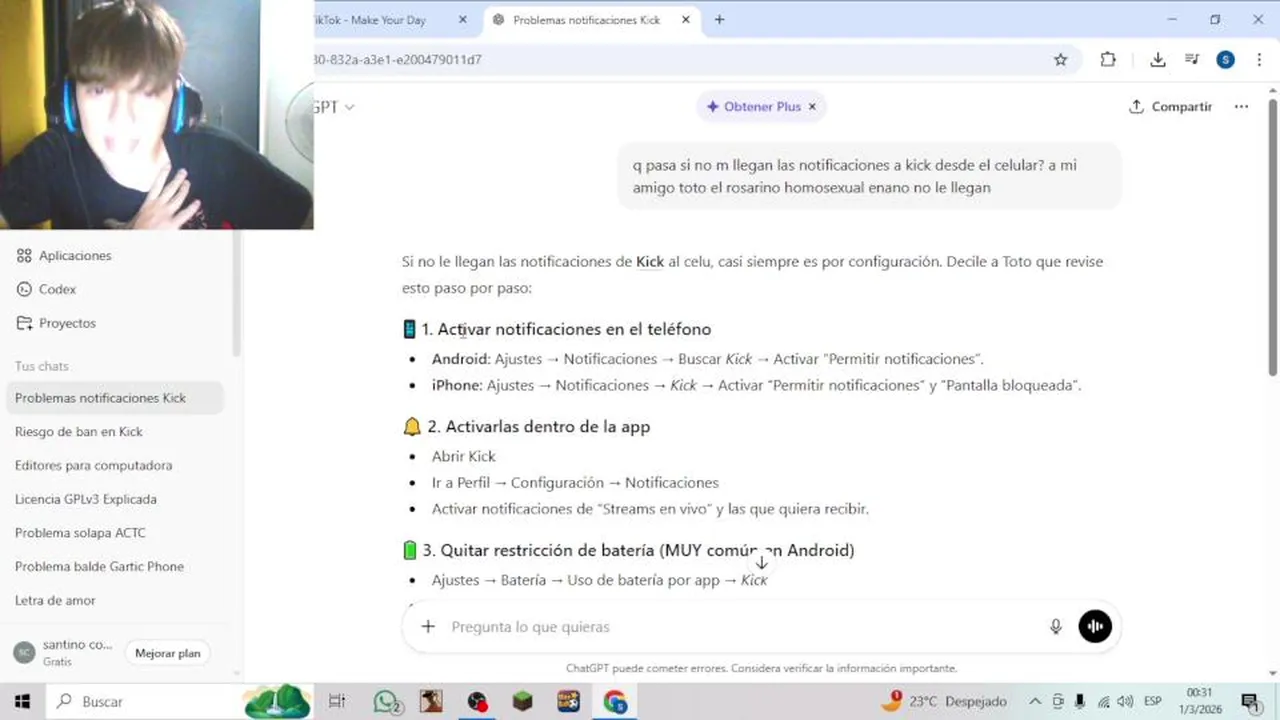The image size is (1280, 720).
Task: Expand the ChatGPT model selector dropdown
Action: click(333, 107)
